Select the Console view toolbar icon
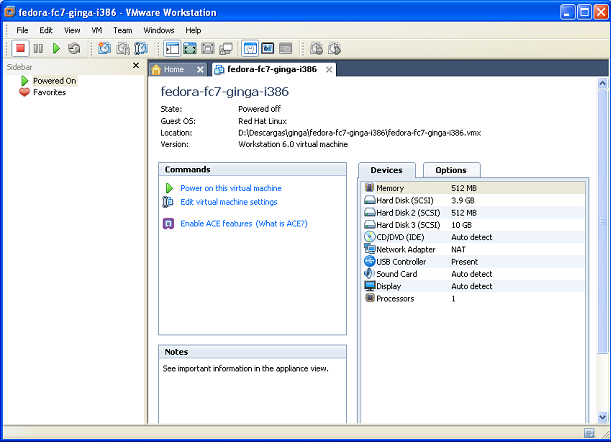This screenshot has width=611, height=443. (x=268, y=49)
